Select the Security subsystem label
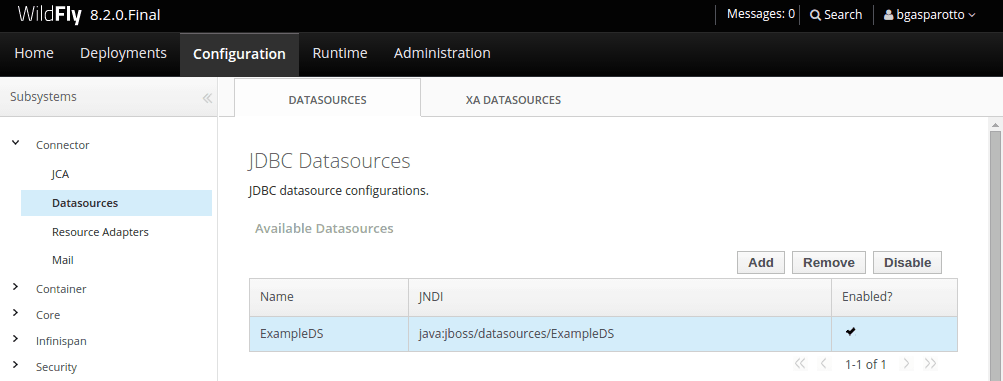The width and height of the screenshot is (1003, 381). point(56,368)
